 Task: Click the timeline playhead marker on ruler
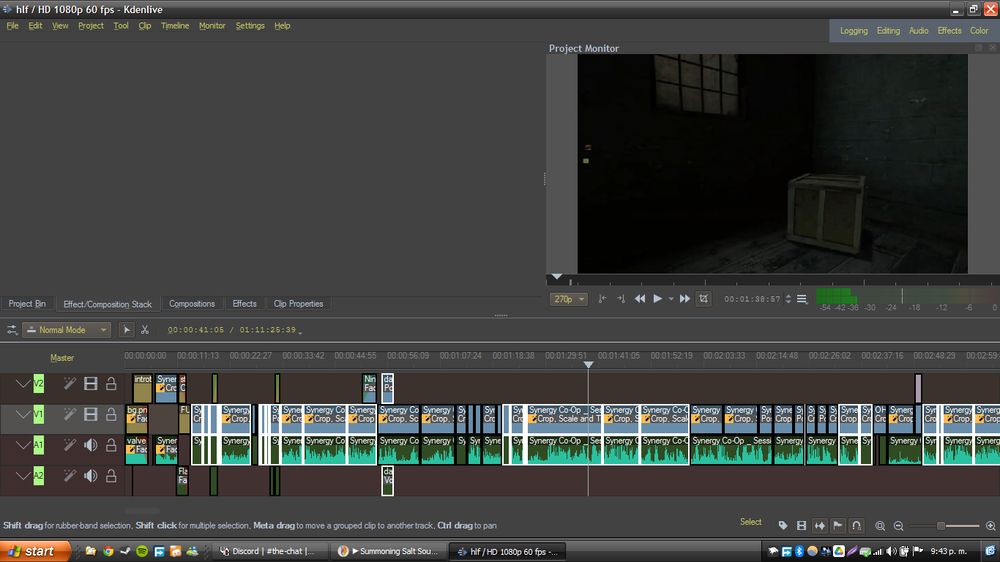pyautogui.click(x=588, y=364)
